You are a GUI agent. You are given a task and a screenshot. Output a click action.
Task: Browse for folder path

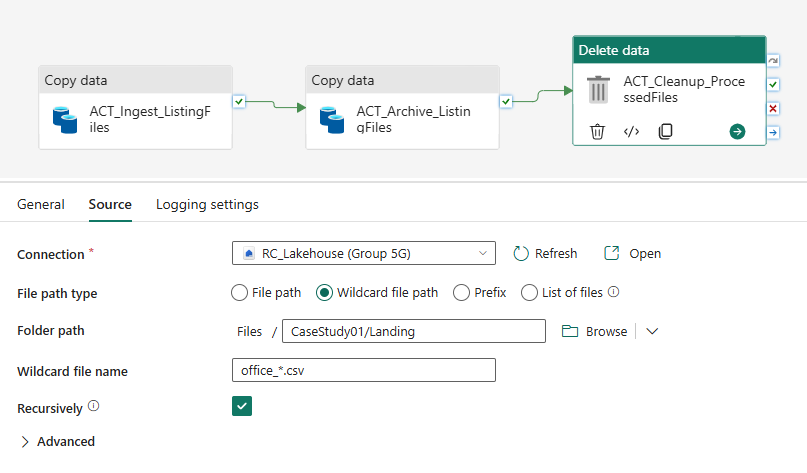[594, 331]
